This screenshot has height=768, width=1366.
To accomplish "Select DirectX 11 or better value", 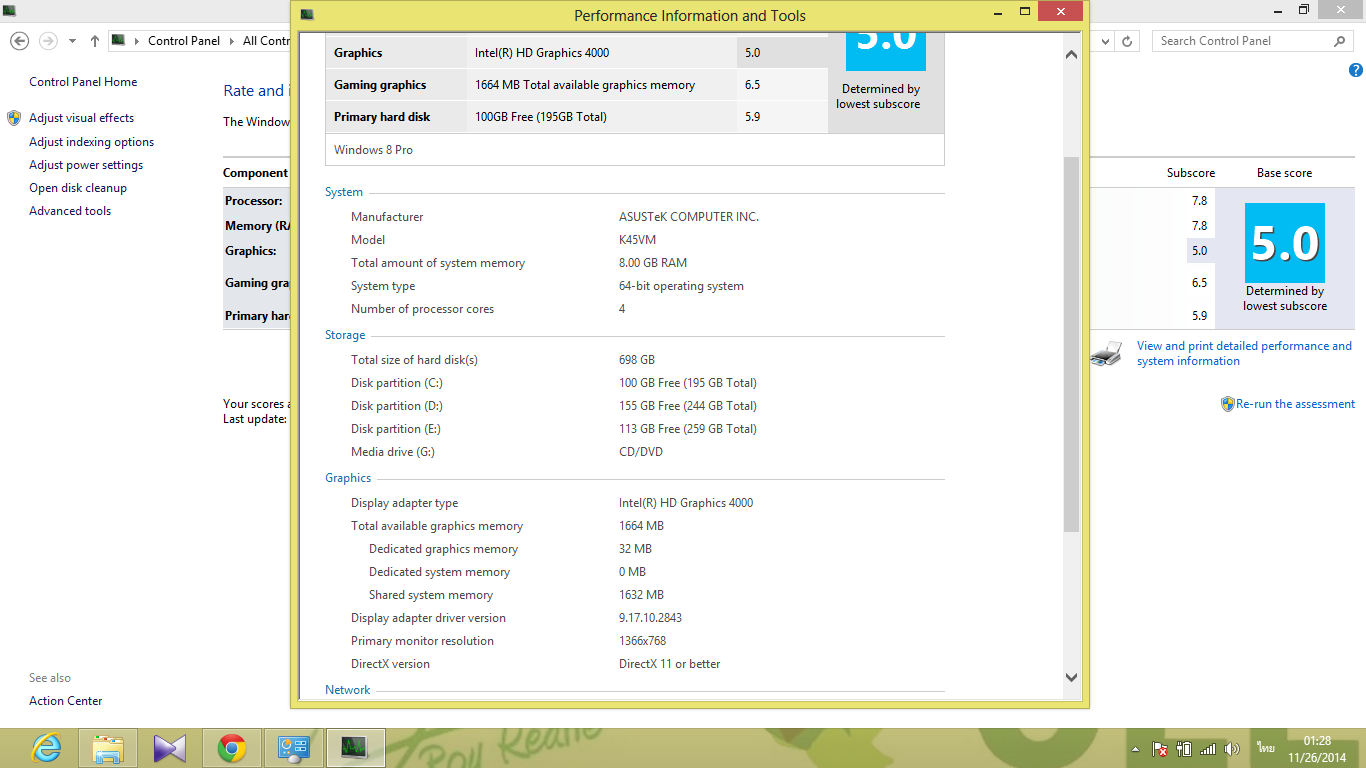I will coord(669,664).
